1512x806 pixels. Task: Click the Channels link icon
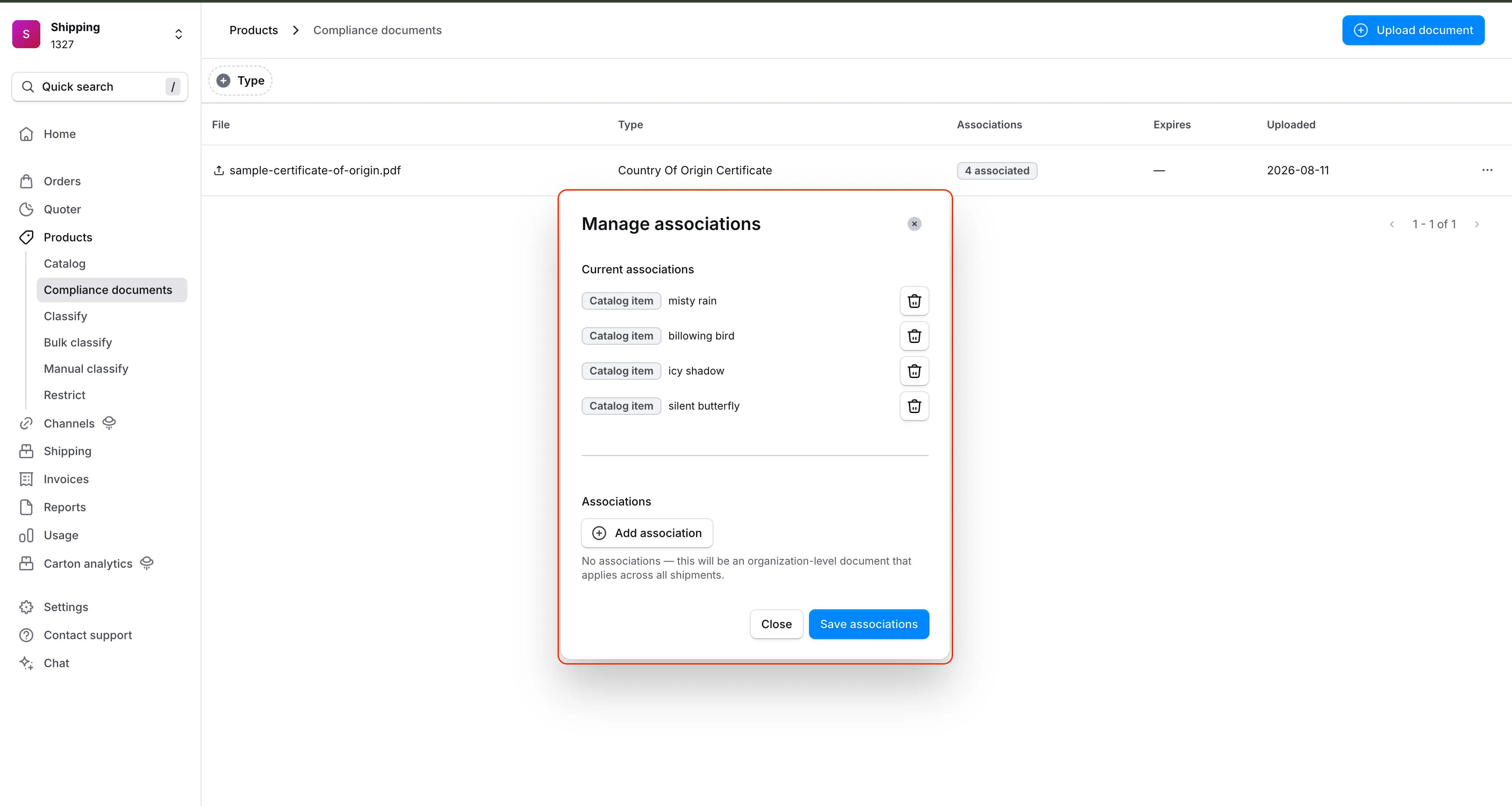point(26,423)
